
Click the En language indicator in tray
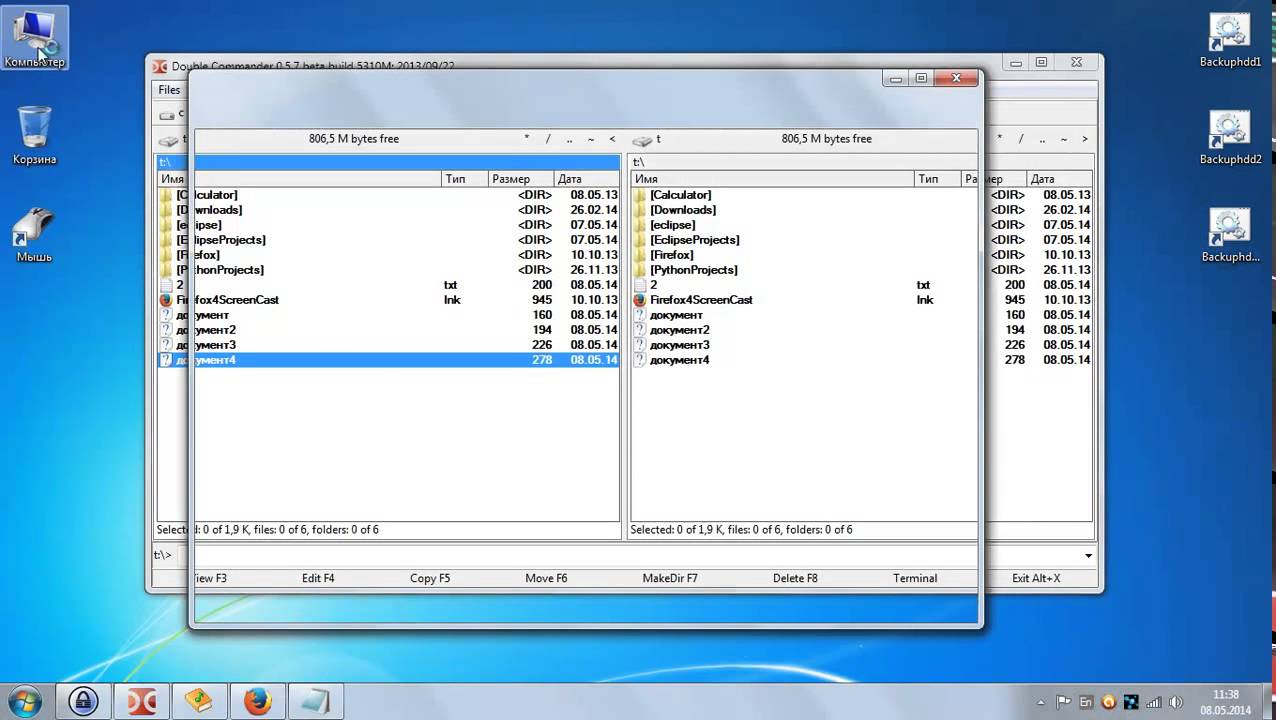[1085, 702]
